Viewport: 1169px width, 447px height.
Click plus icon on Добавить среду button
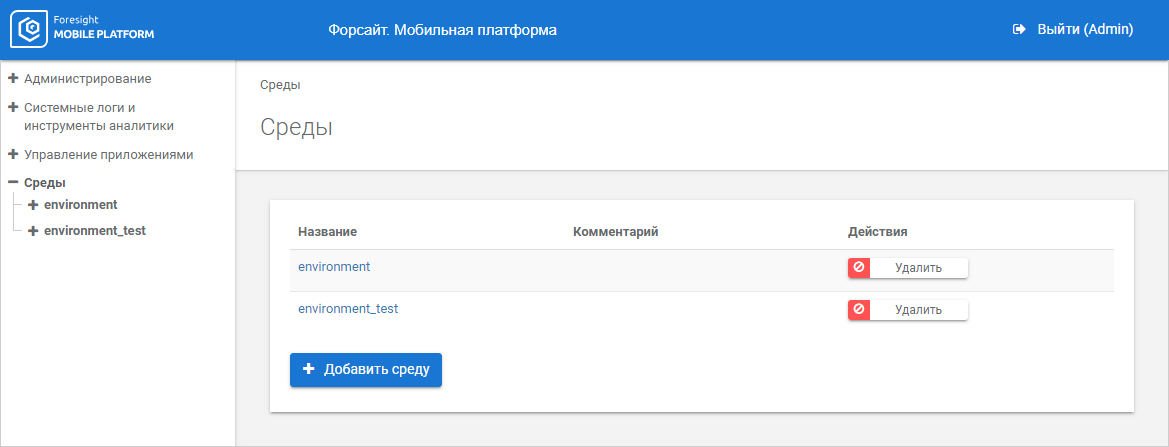[309, 370]
